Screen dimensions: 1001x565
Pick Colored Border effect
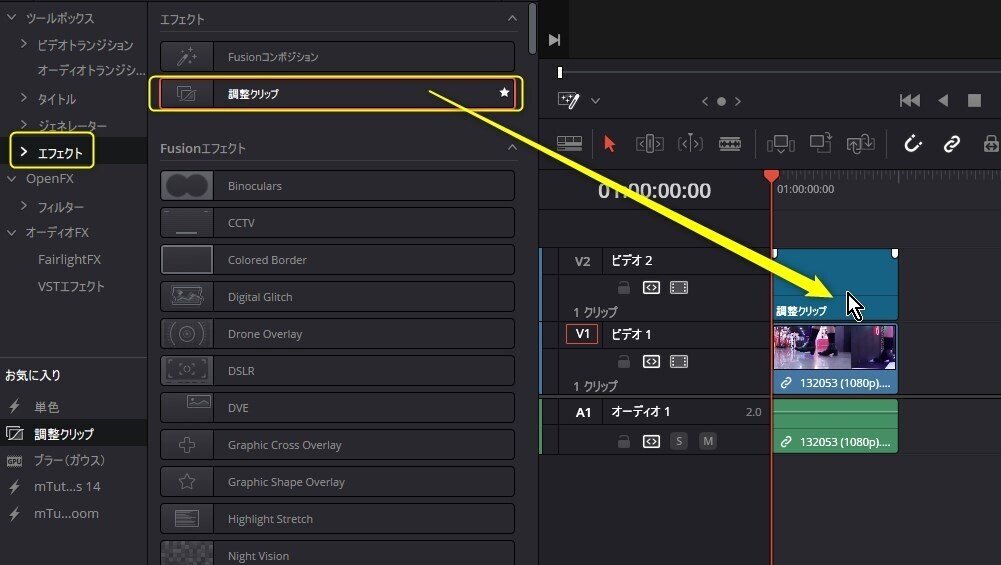[337, 260]
